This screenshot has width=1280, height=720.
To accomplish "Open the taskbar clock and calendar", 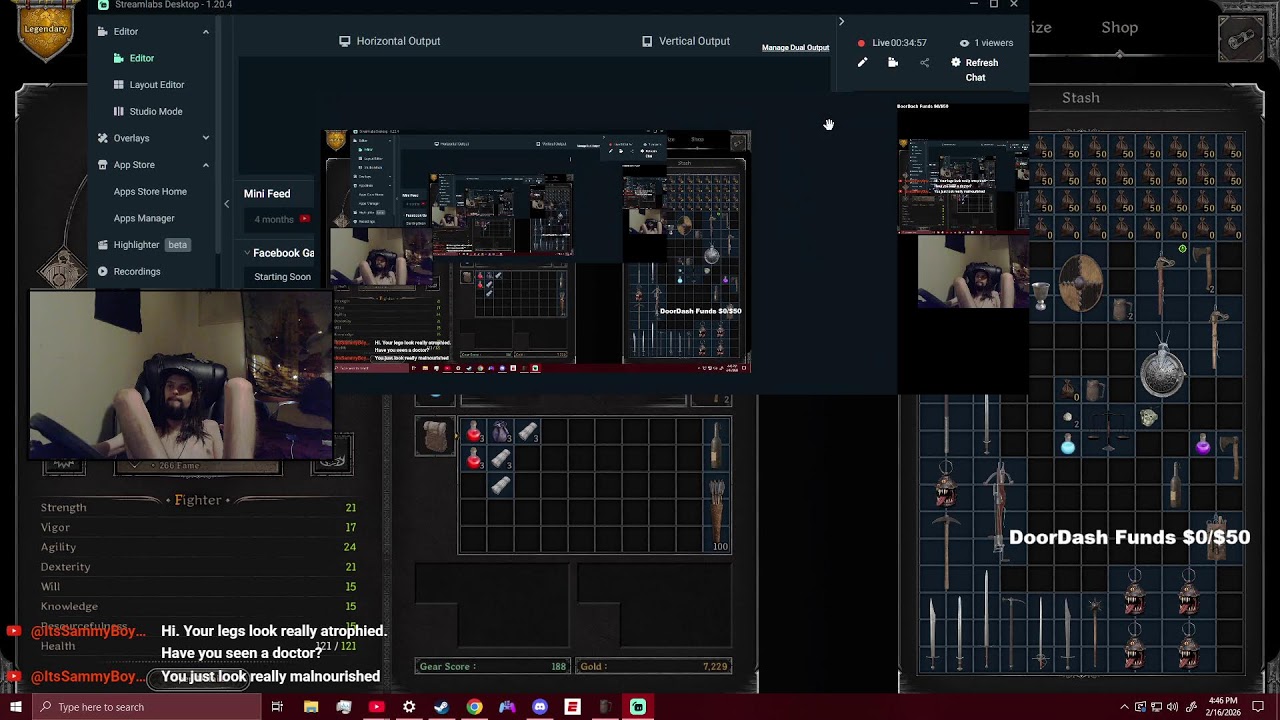I will 1222,707.
